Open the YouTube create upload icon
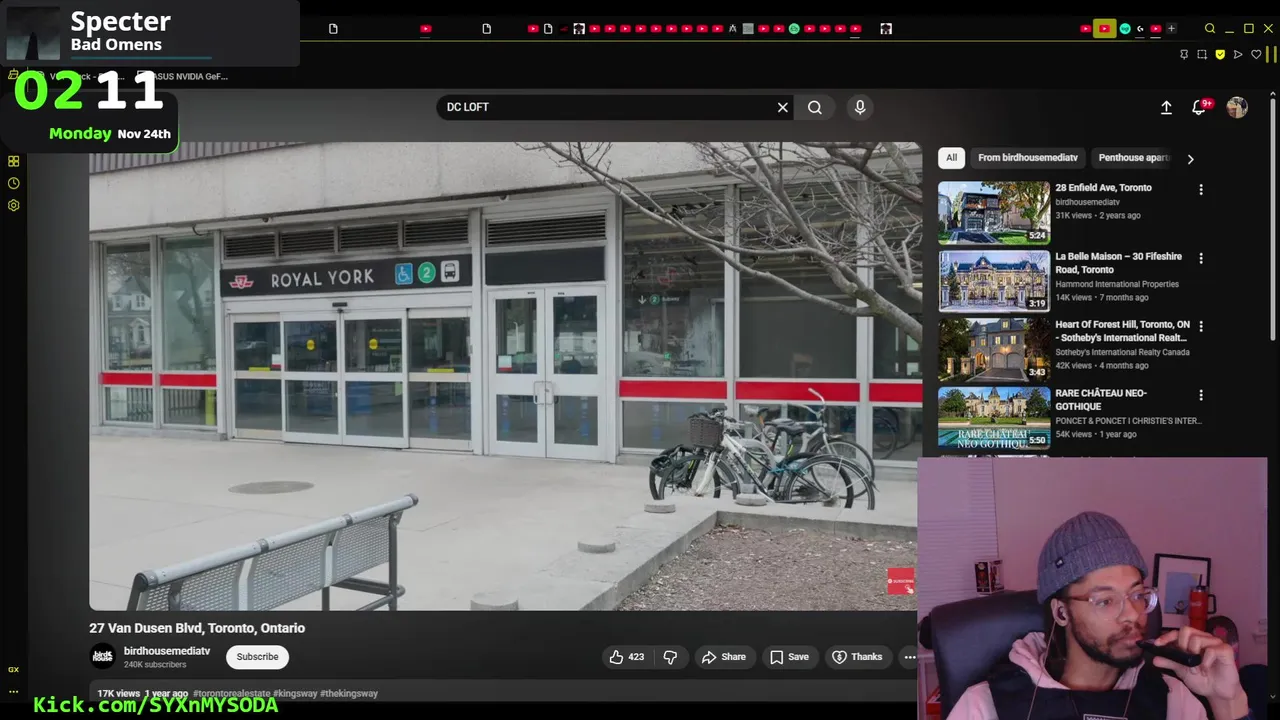The width and height of the screenshot is (1280, 720). click(1166, 107)
